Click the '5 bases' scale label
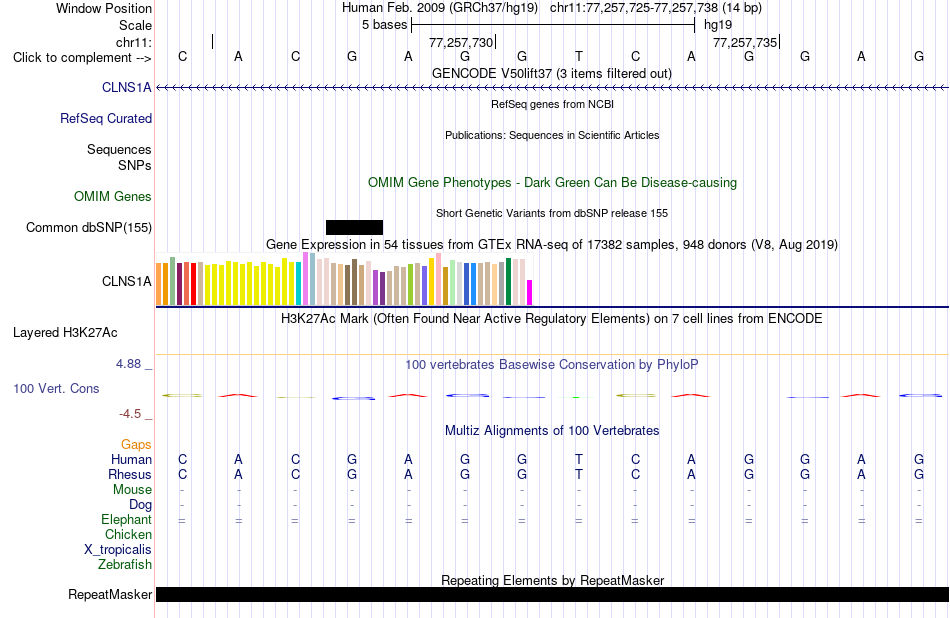Viewport: 950px width, 618px height. (x=385, y=25)
